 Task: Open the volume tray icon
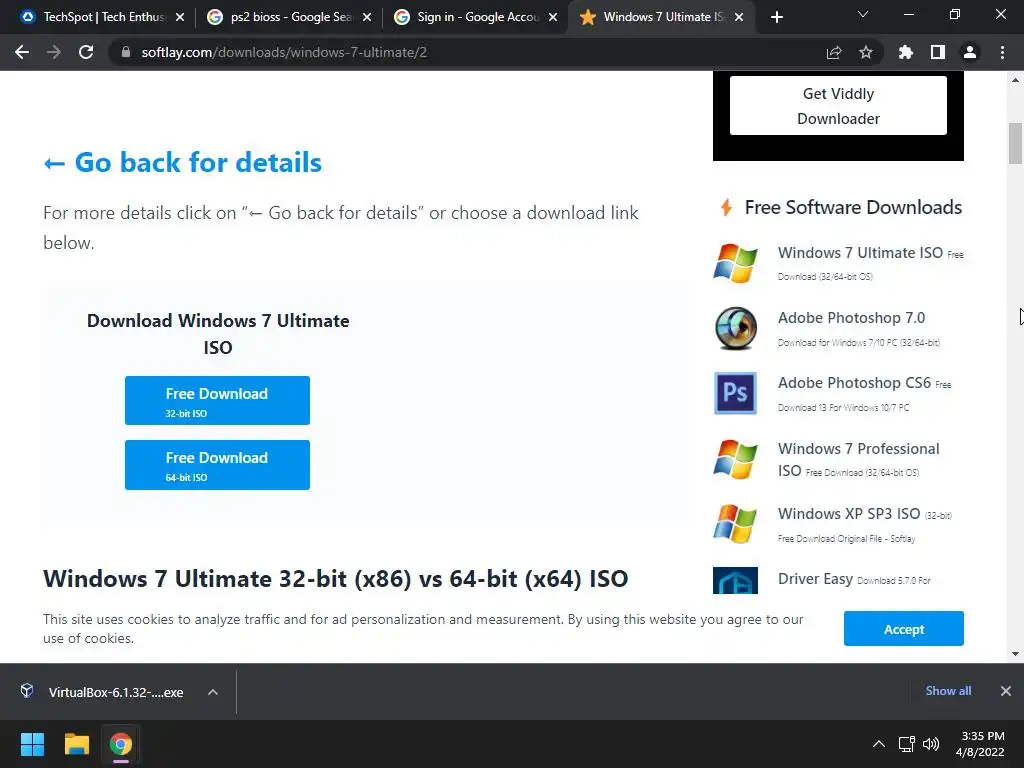click(x=931, y=744)
